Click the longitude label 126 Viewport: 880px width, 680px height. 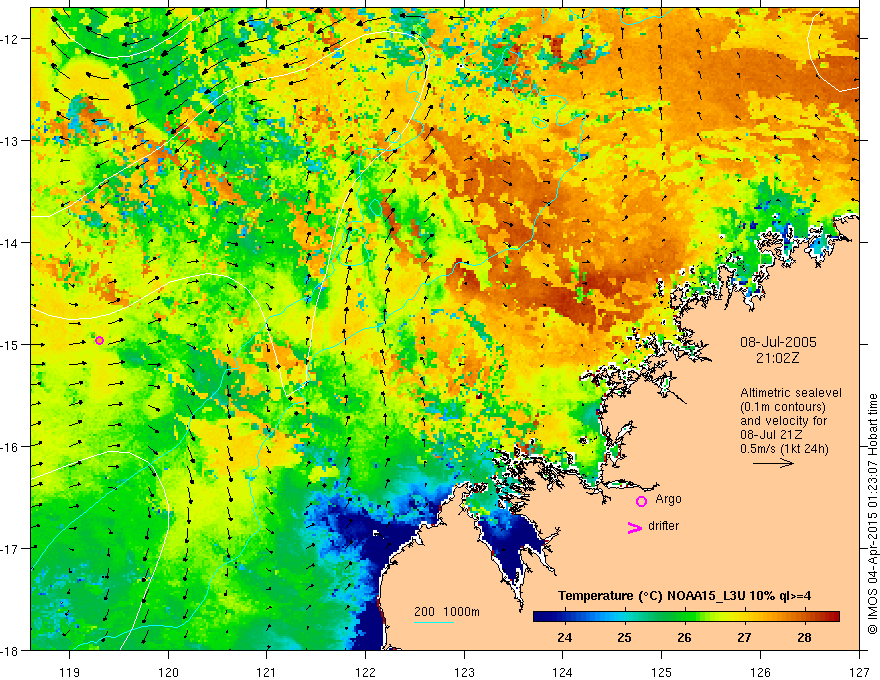[760, 672]
